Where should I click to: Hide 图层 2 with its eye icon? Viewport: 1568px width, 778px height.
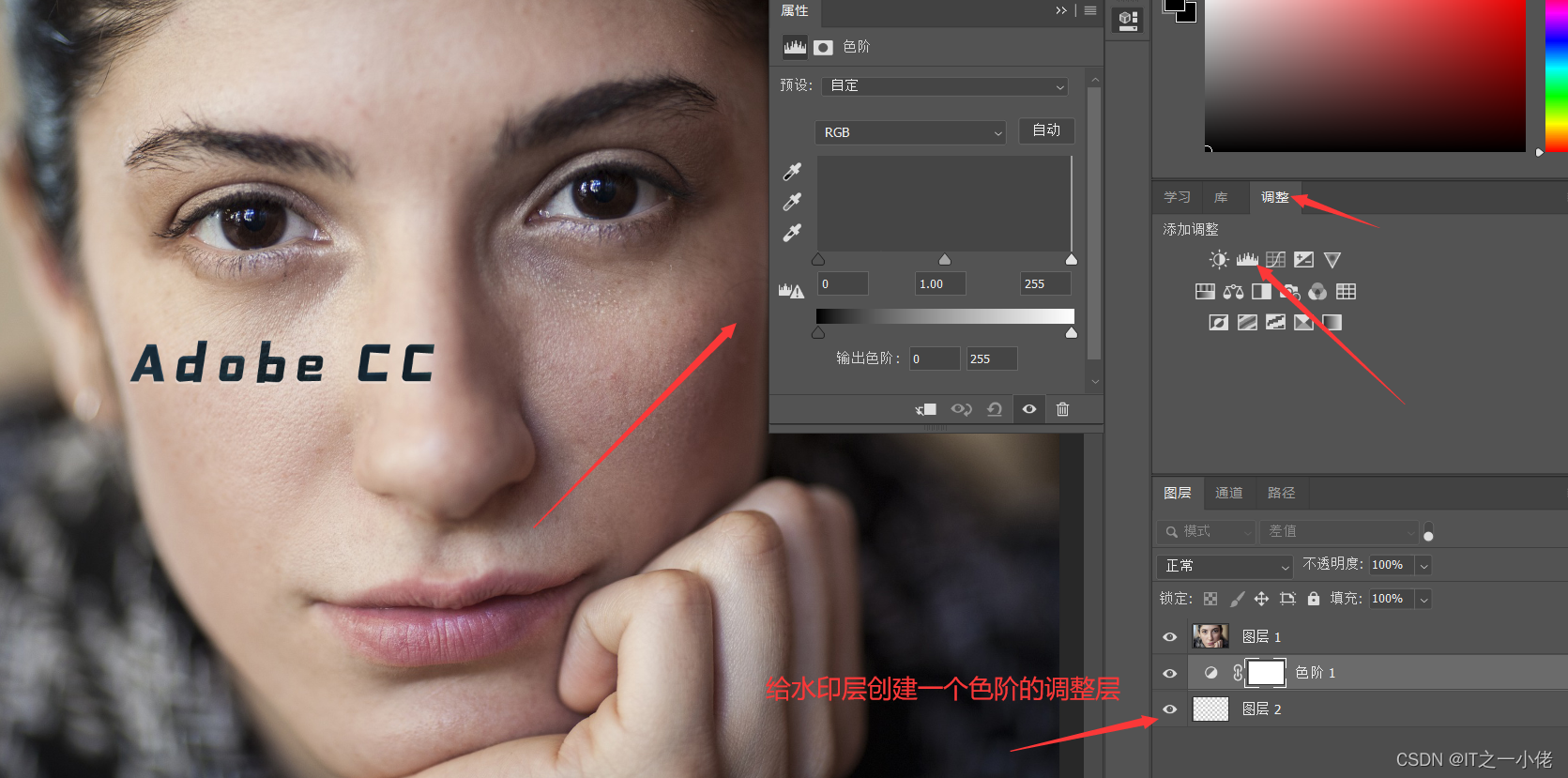(x=1169, y=709)
